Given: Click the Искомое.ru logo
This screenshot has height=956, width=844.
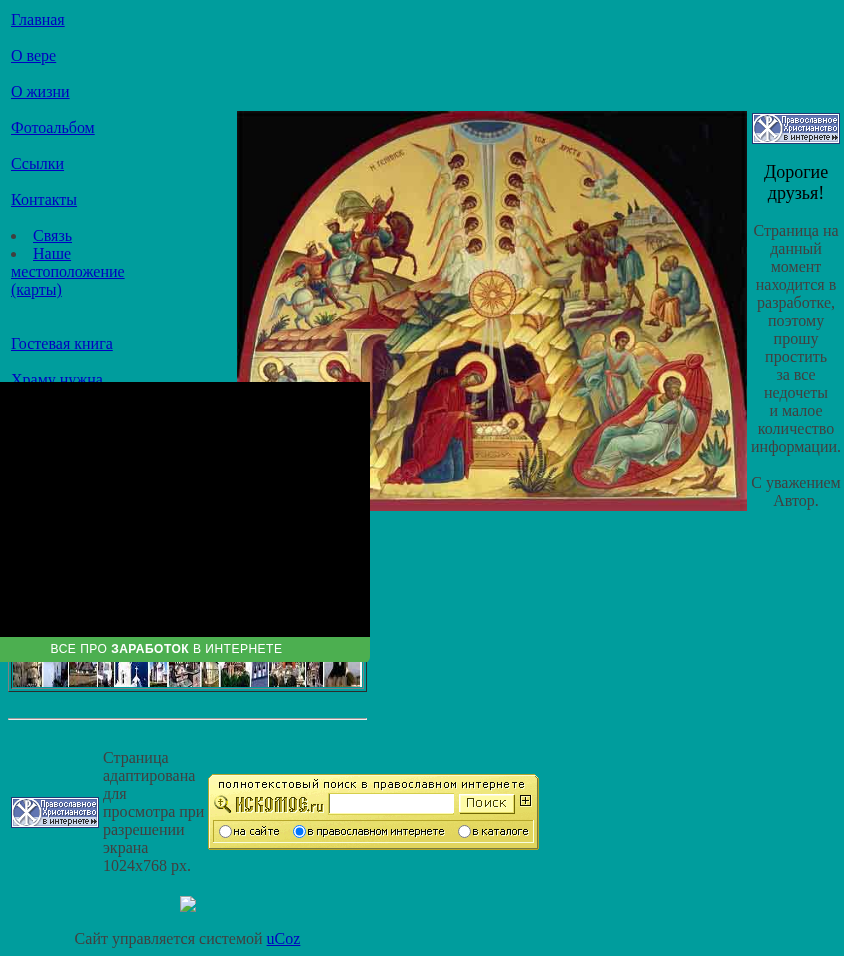Looking at the screenshot, I should click(279, 804).
